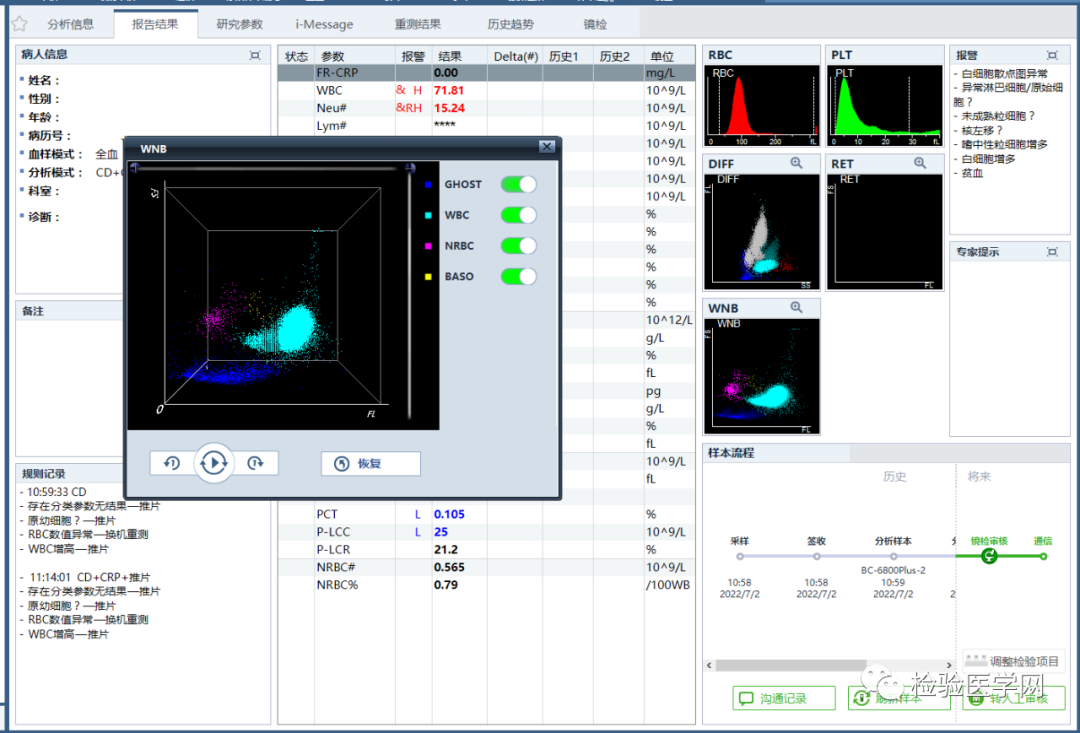The width and height of the screenshot is (1080, 733).
Task: Select the FR-CRP parameter row
Action: [x=486, y=72]
